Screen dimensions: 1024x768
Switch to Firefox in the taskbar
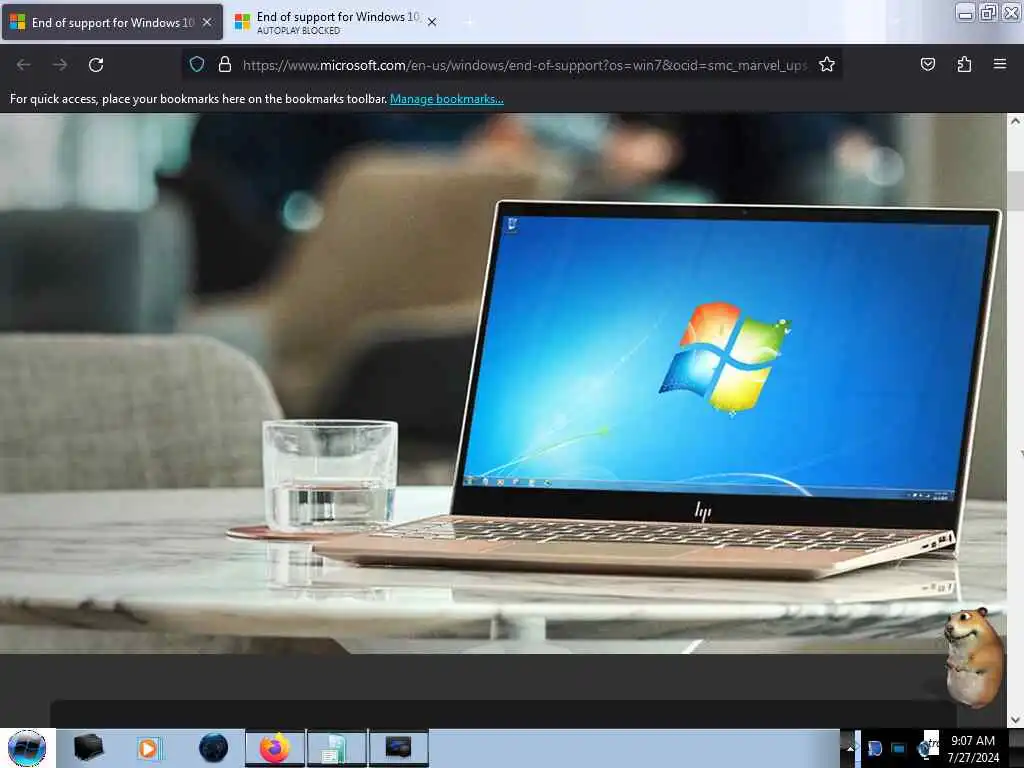tap(275, 748)
